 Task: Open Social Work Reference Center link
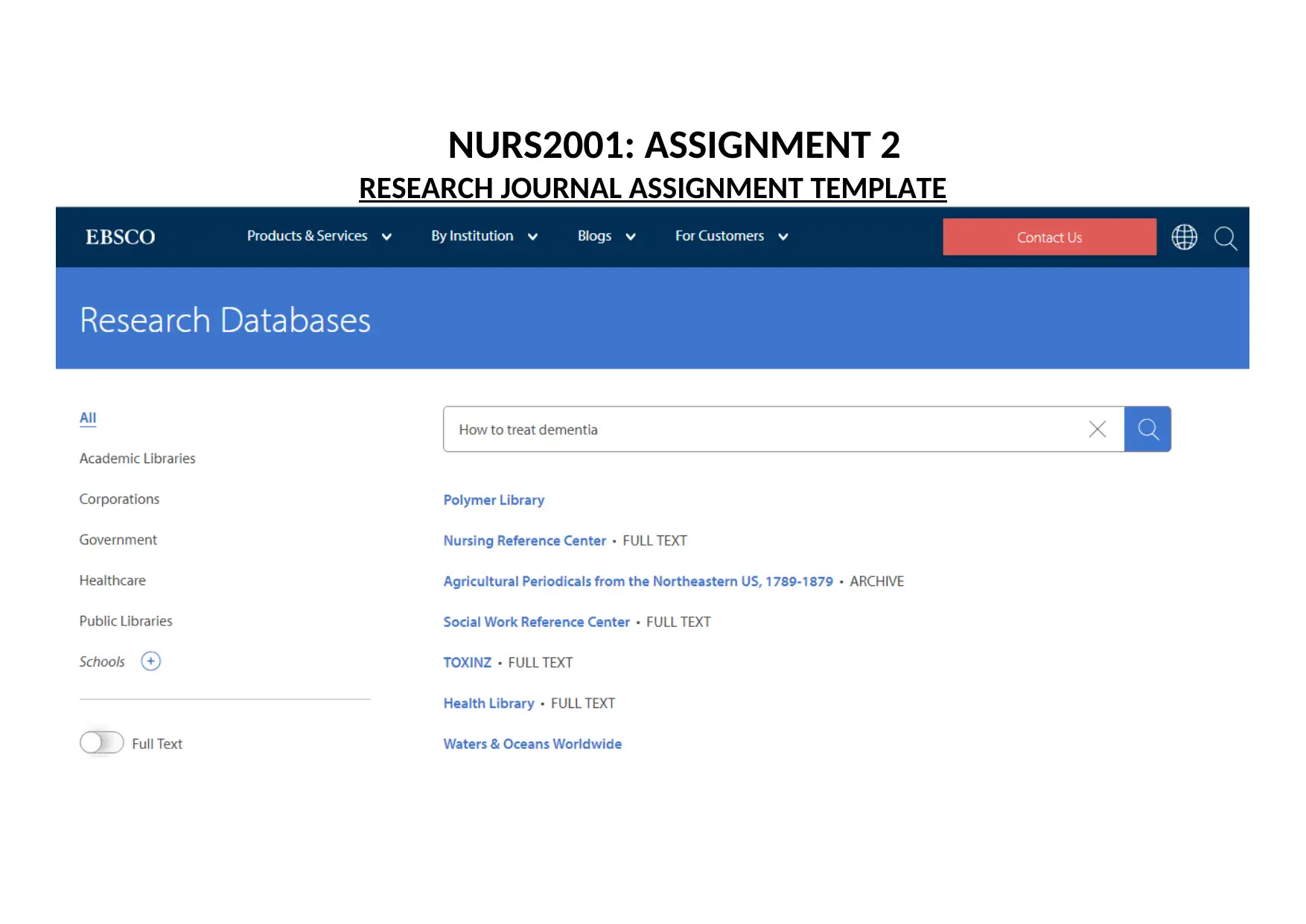tap(537, 622)
